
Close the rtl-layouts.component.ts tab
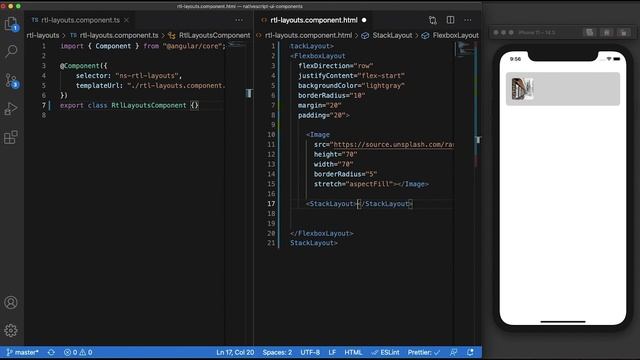point(127,20)
